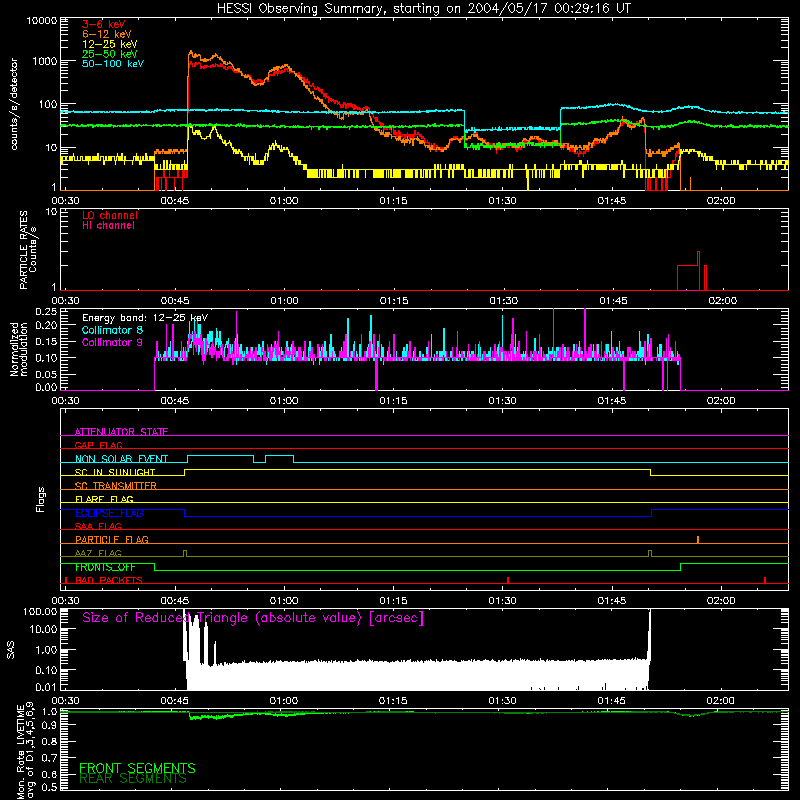Click 'Energy band: 12-25 keV' label
This screenshot has height=800, width=800.
tap(144, 318)
